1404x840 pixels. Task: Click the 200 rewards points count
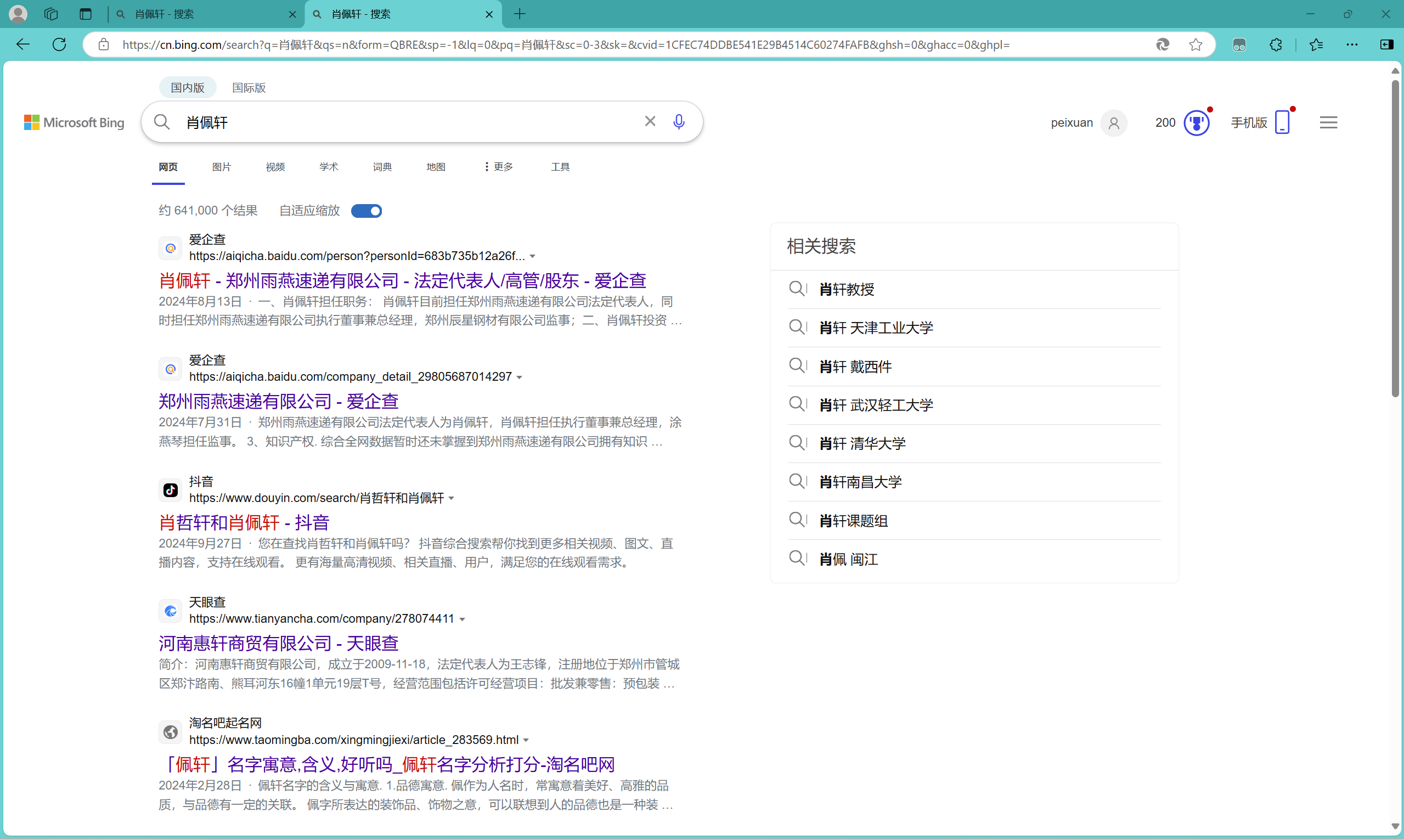pyautogui.click(x=1165, y=122)
